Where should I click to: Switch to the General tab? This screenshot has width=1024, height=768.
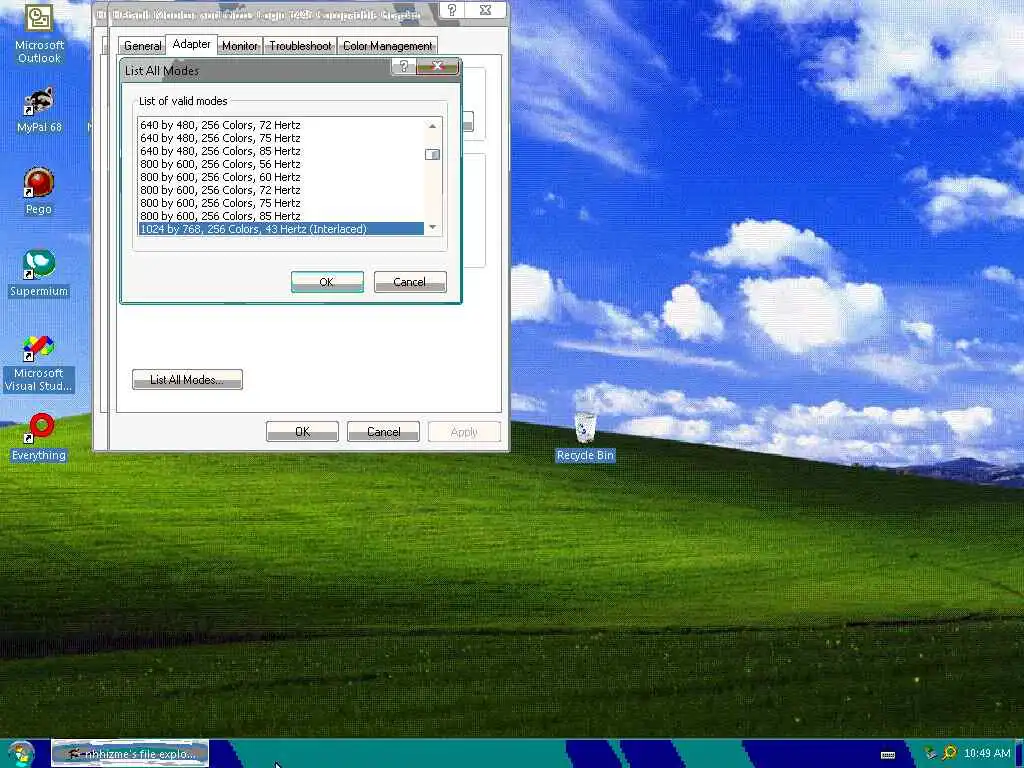142,46
